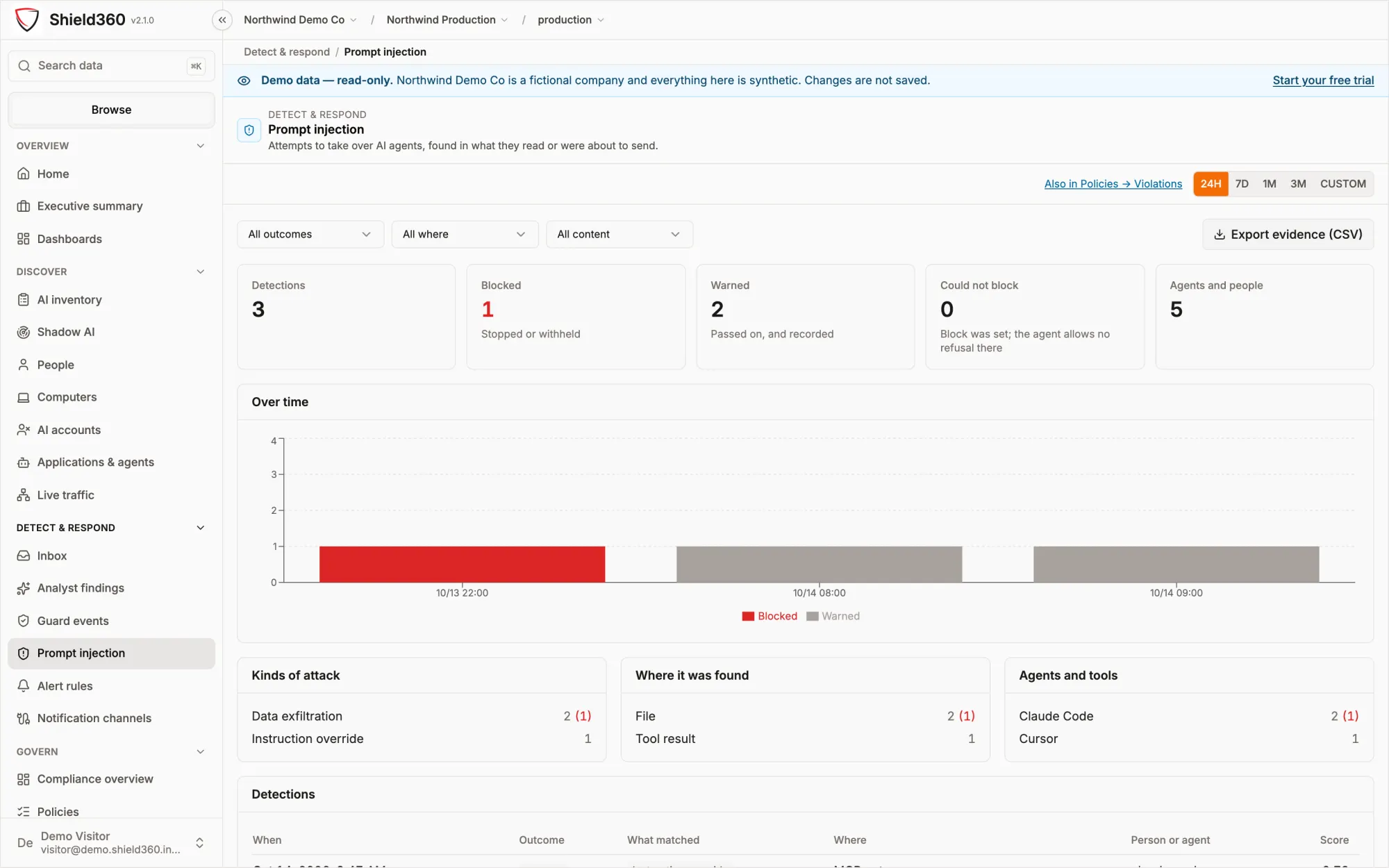Collapse the sidebar with double-chevron icon
Viewport: 1389px width, 868px height.
pos(222,20)
